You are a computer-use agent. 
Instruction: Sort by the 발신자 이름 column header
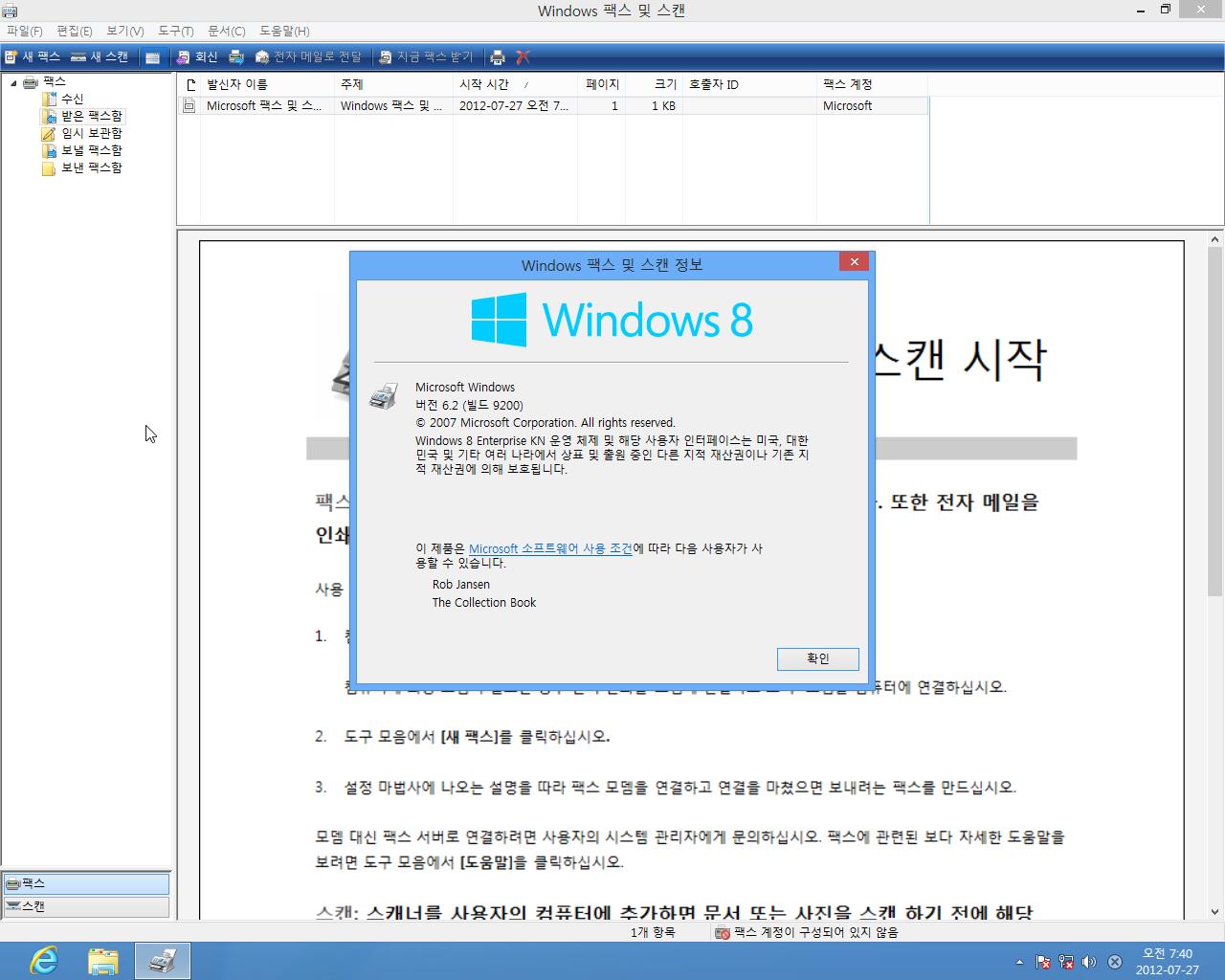pyautogui.click(x=267, y=84)
